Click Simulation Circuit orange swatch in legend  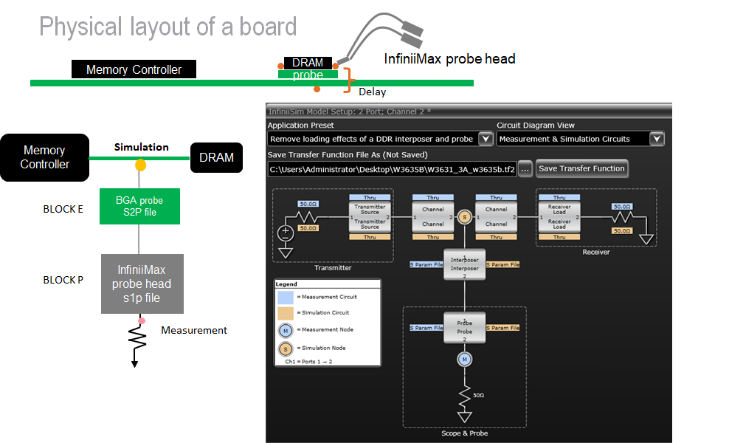pyautogui.click(x=285, y=313)
